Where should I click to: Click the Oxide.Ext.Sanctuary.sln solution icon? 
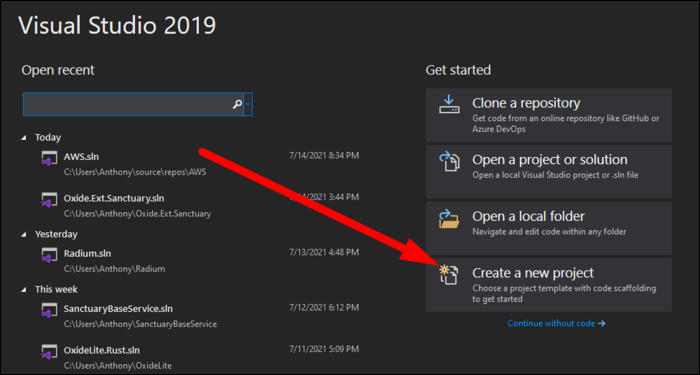49,200
